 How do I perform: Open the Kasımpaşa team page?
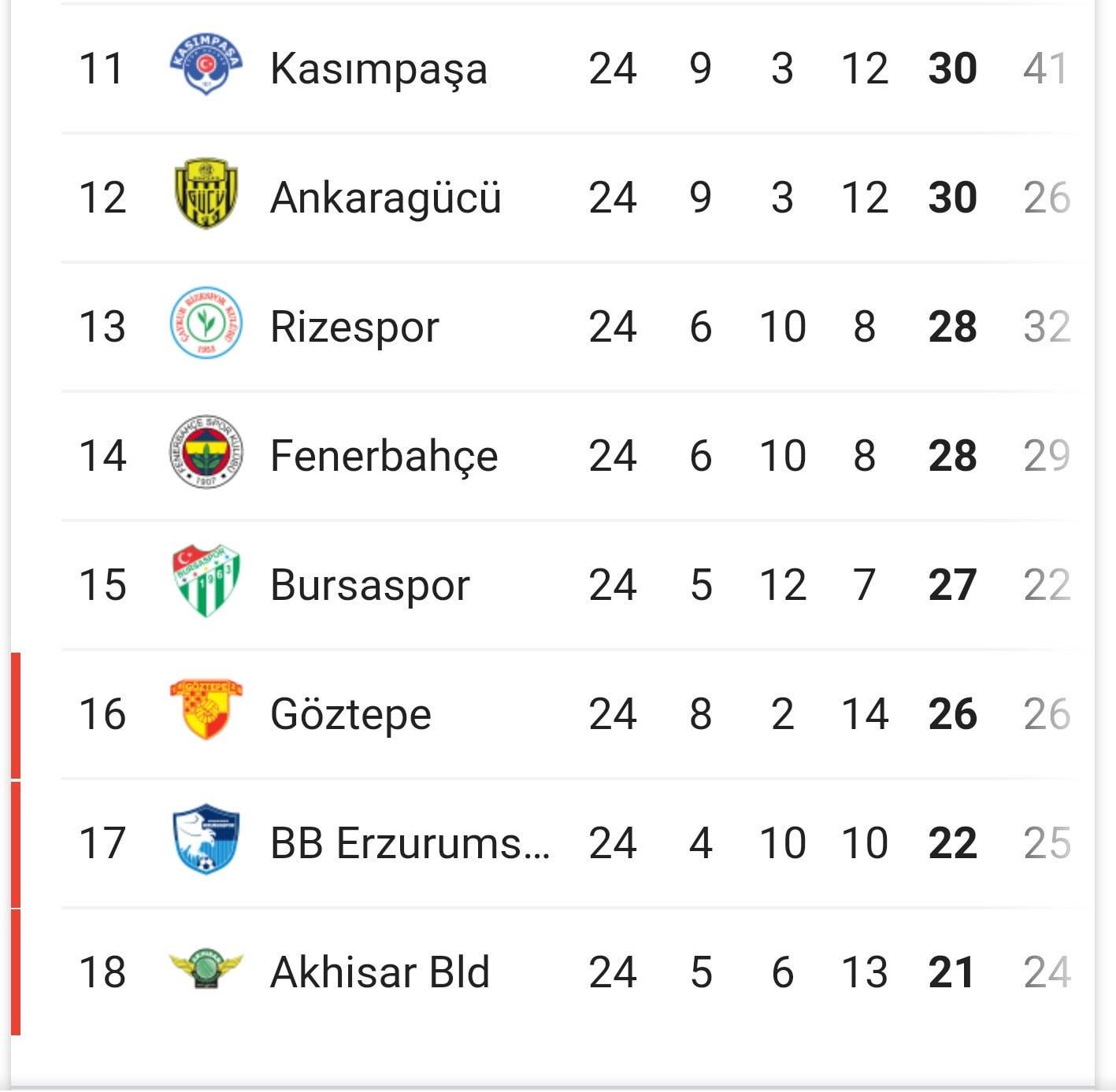379,68
